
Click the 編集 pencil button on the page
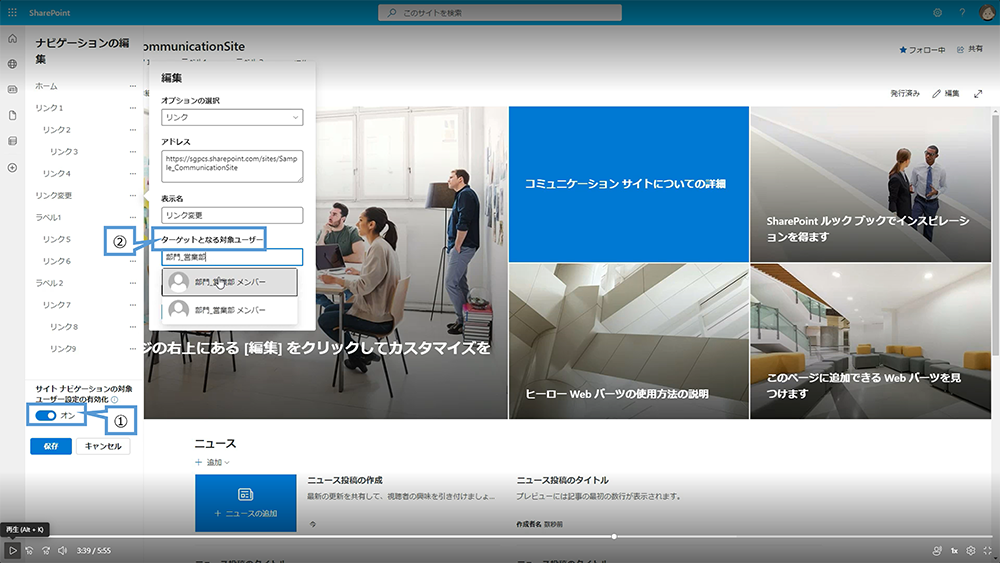pos(946,94)
